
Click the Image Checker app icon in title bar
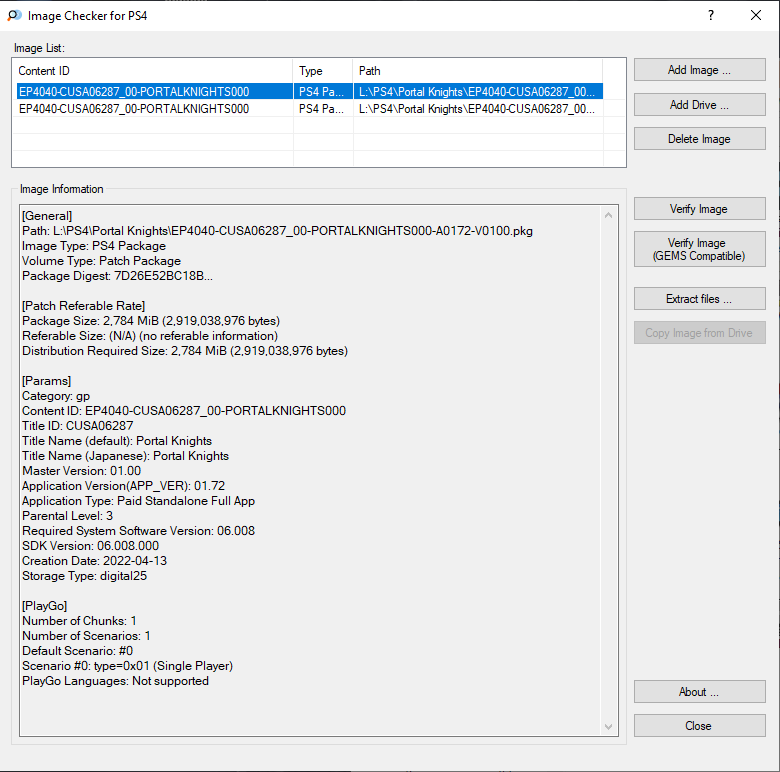(x=14, y=15)
